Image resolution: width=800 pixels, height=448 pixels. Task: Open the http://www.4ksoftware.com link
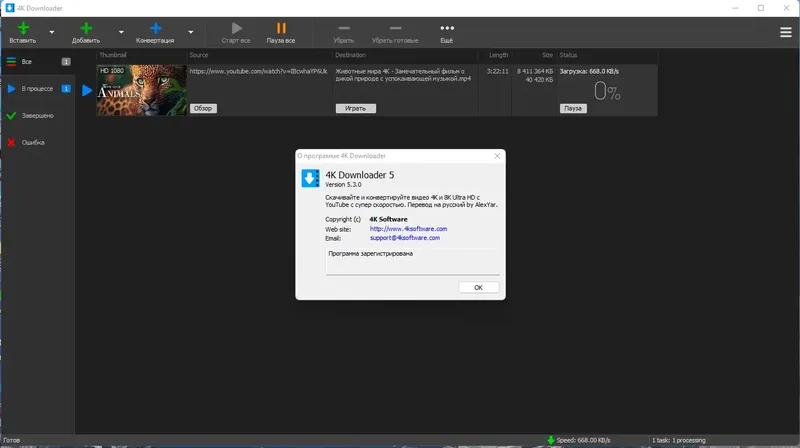tap(408, 229)
